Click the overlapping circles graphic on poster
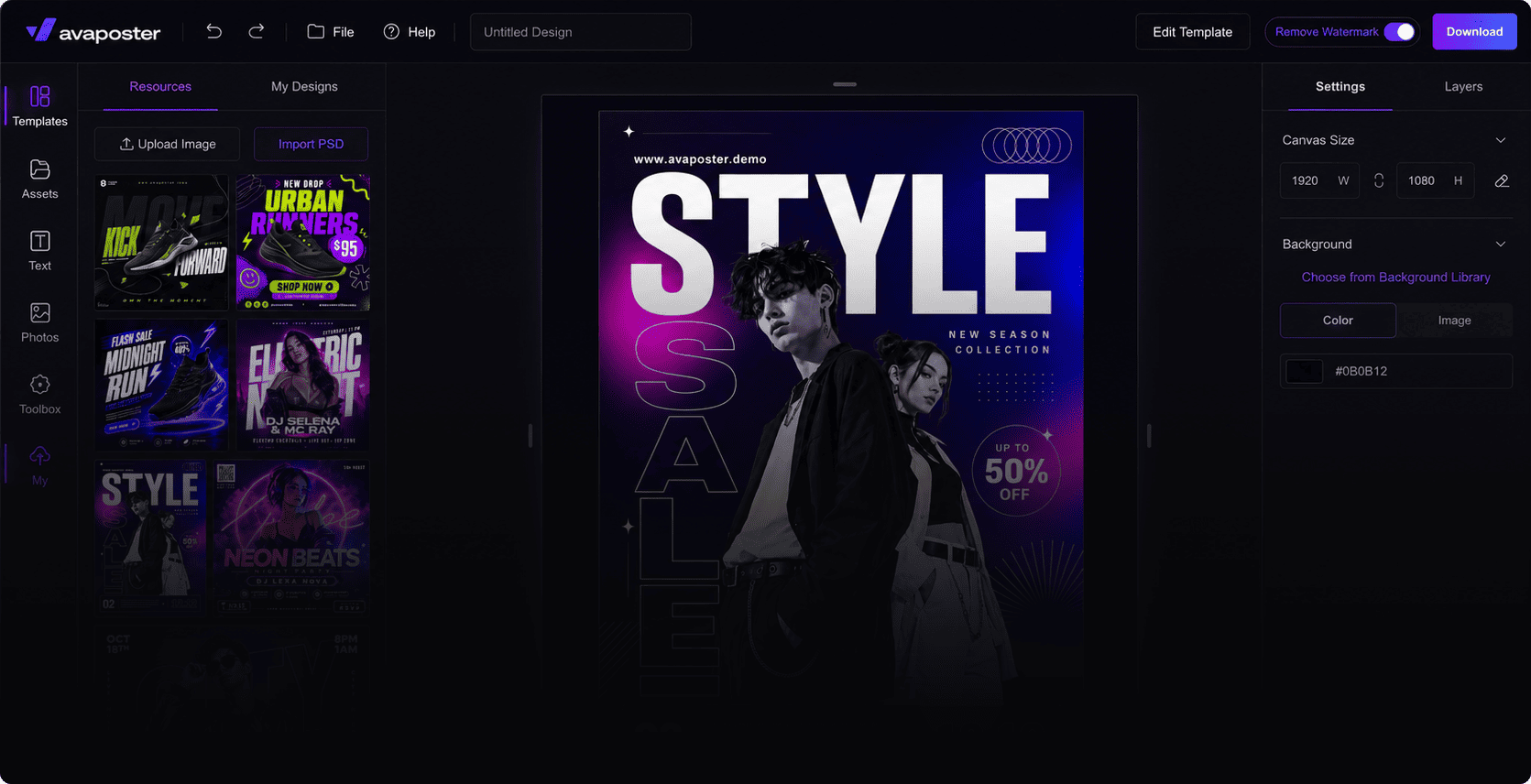 [x=1027, y=145]
